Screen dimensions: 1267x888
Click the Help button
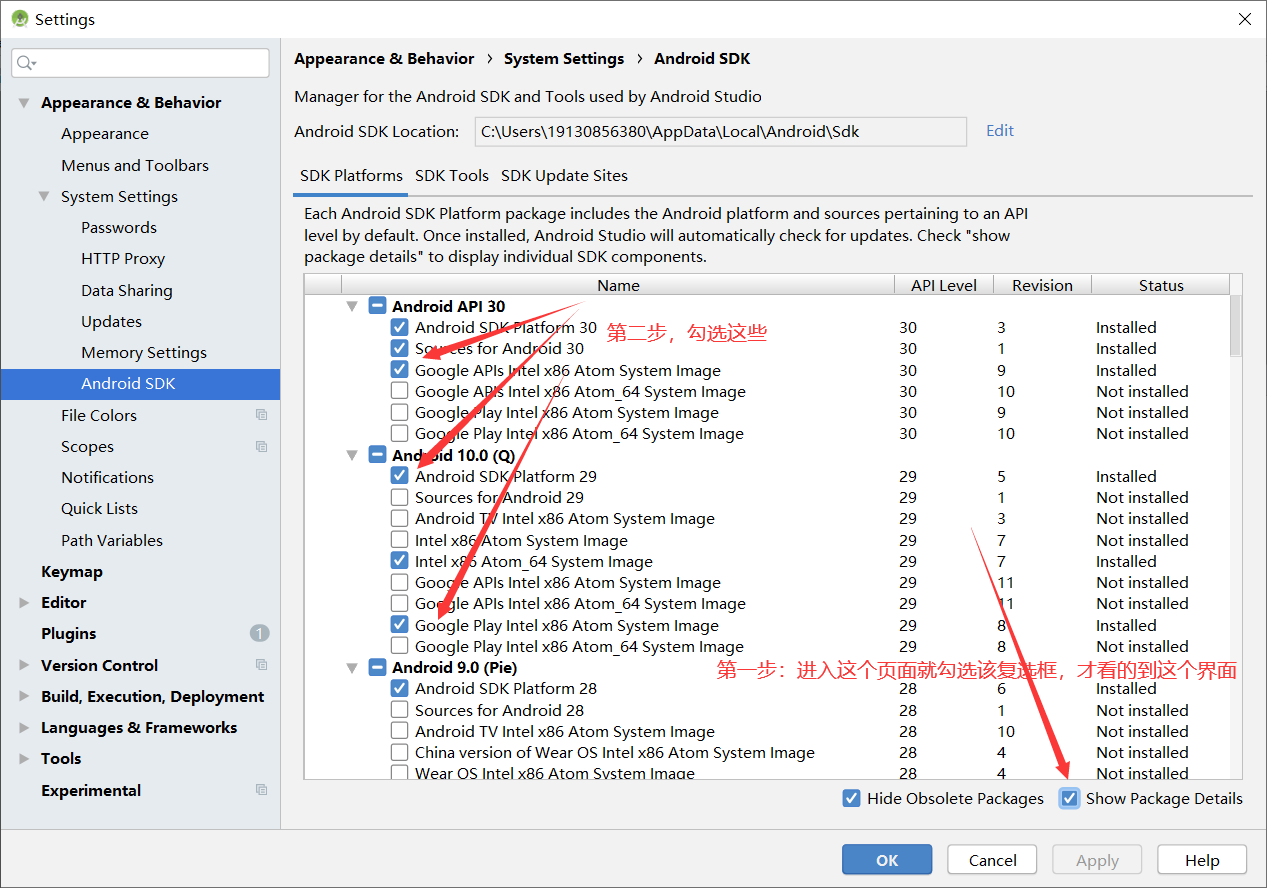[1202, 860]
